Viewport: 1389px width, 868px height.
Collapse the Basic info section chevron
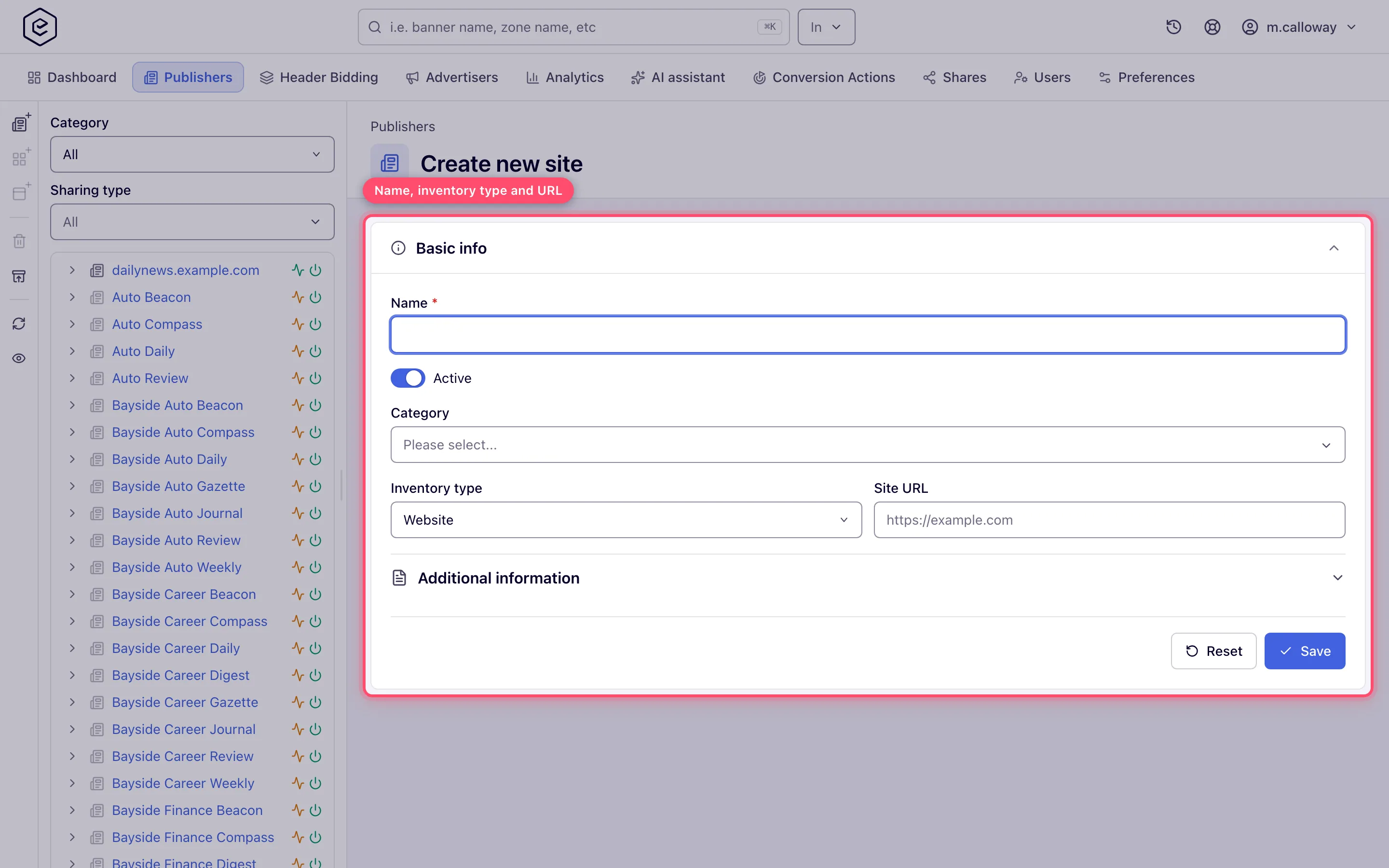1334,248
